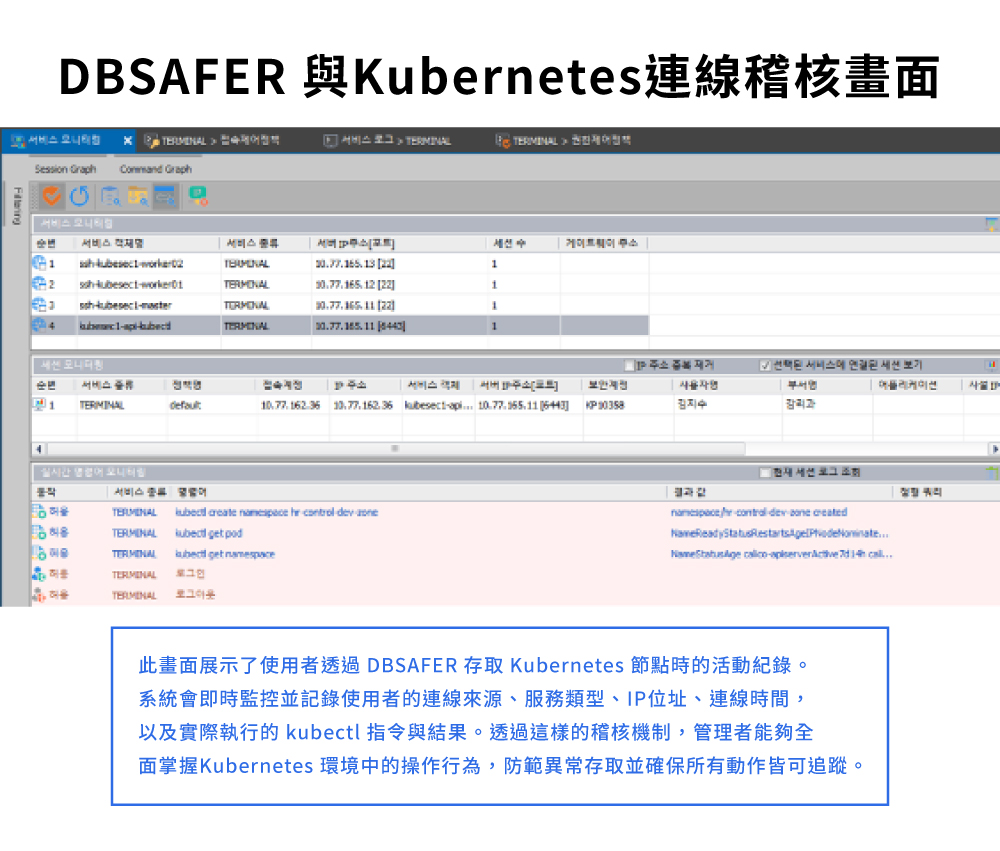The width and height of the screenshot is (1000, 851).
Task: Sort by the 결과 값 column header
Action: (779, 492)
